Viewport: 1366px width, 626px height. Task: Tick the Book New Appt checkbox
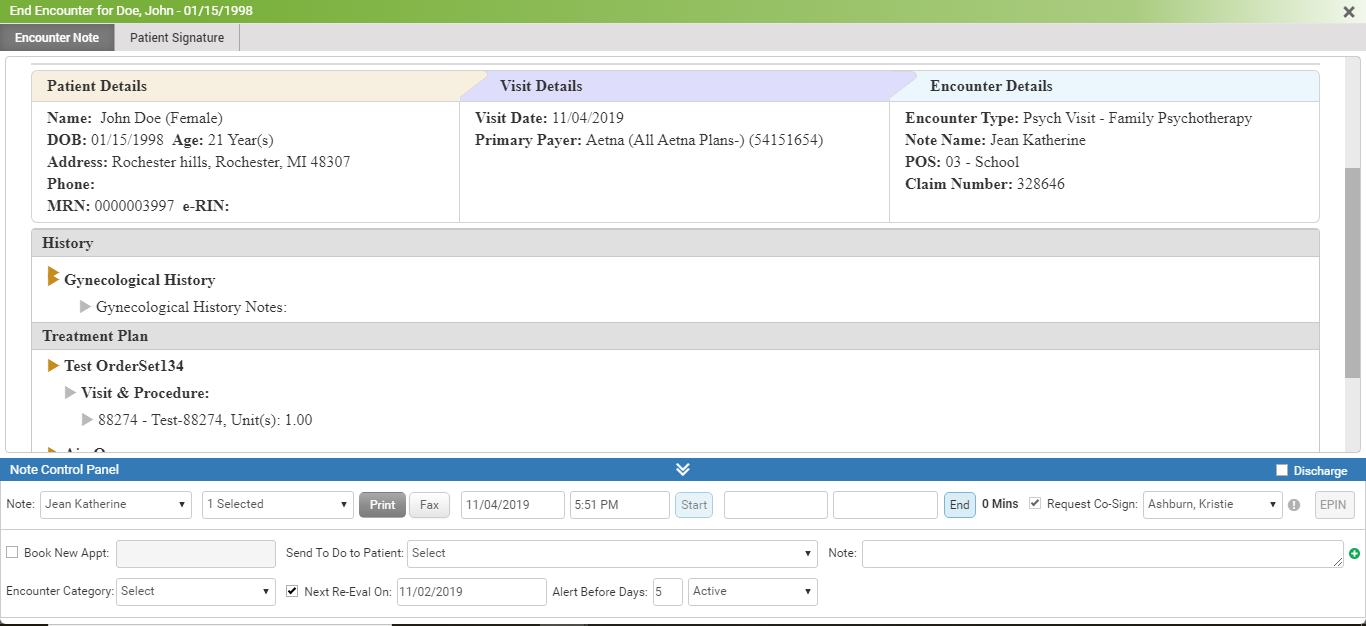pos(12,553)
